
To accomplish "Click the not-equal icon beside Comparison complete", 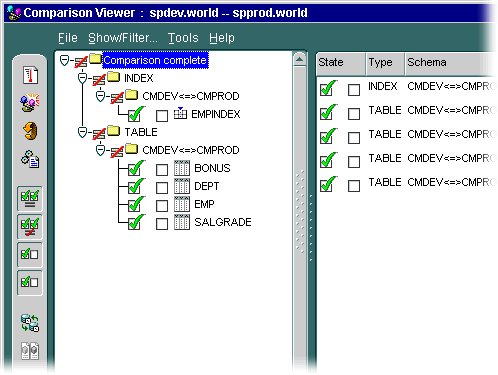I will [x=81, y=62].
